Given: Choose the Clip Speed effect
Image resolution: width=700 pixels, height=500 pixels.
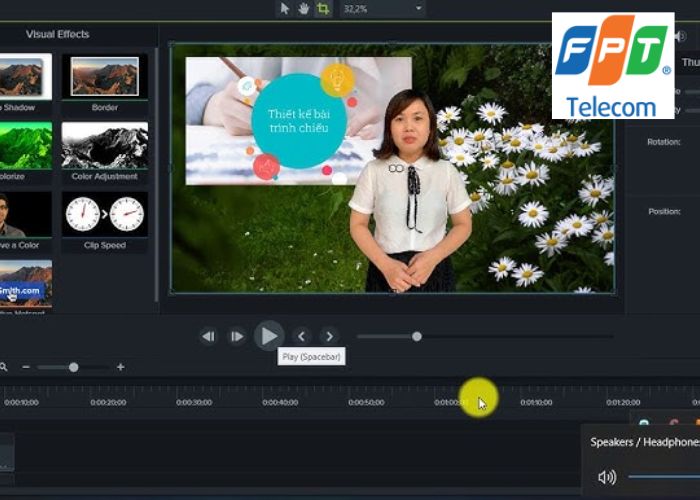Looking at the screenshot, I should pos(104,214).
